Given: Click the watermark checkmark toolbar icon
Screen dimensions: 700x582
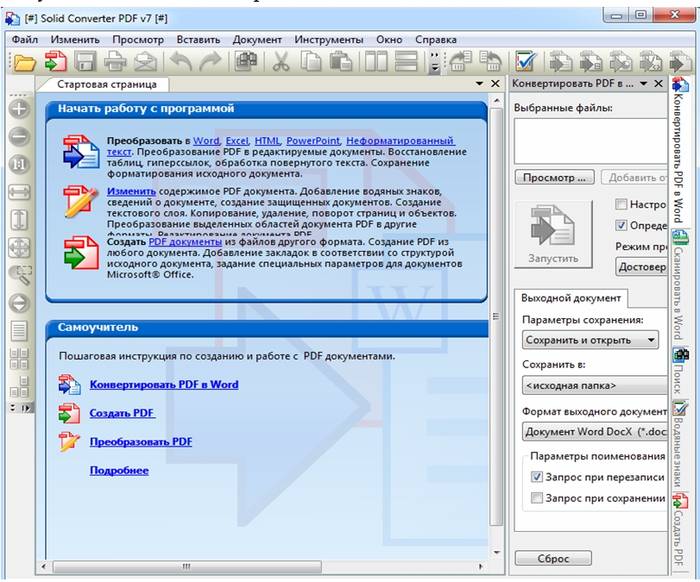Looking at the screenshot, I should coord(526,61).
